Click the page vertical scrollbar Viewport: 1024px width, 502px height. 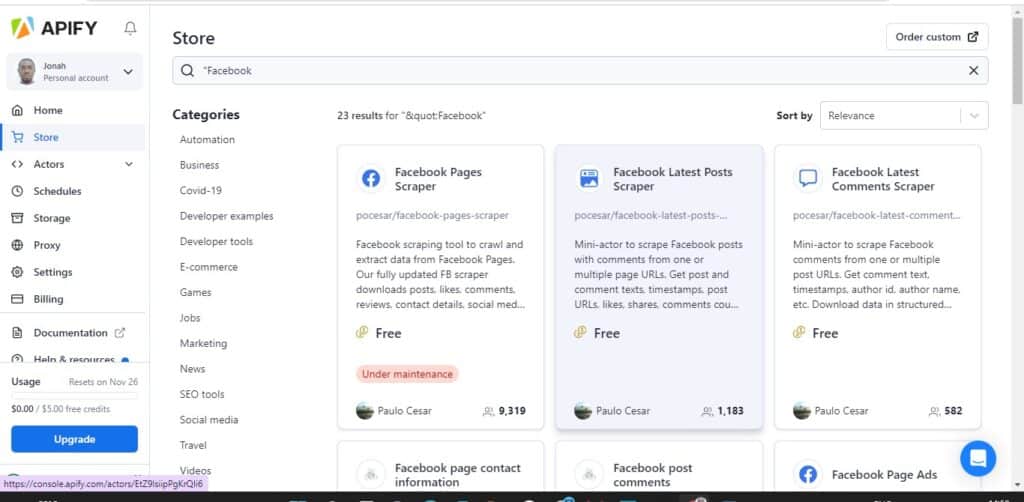(1017, 62)
